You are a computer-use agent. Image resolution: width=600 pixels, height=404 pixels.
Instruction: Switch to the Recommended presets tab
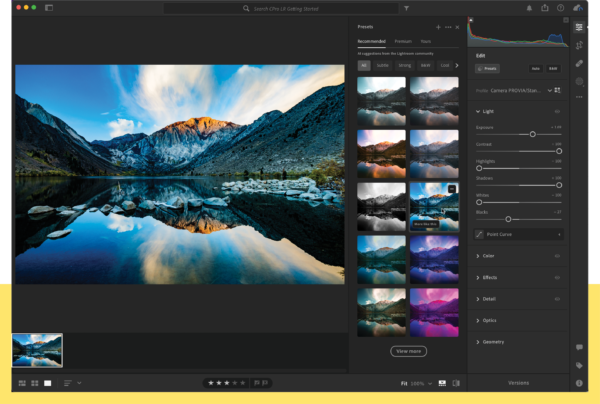point(372,41)
